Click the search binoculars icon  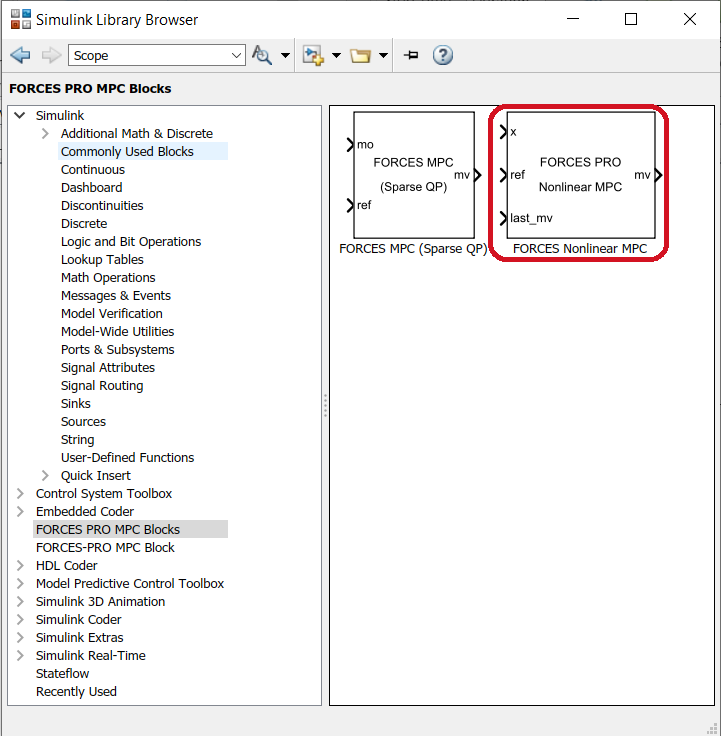pos(262,55)
